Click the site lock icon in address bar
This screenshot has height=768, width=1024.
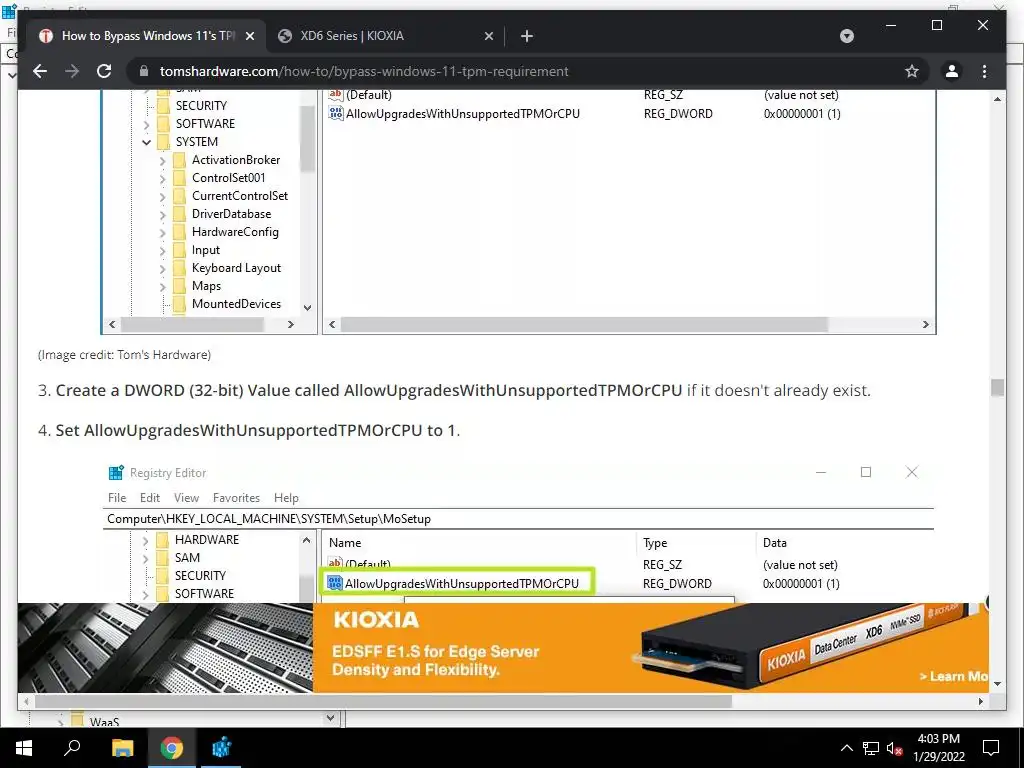pyautogui.click(x=144, y=71)
